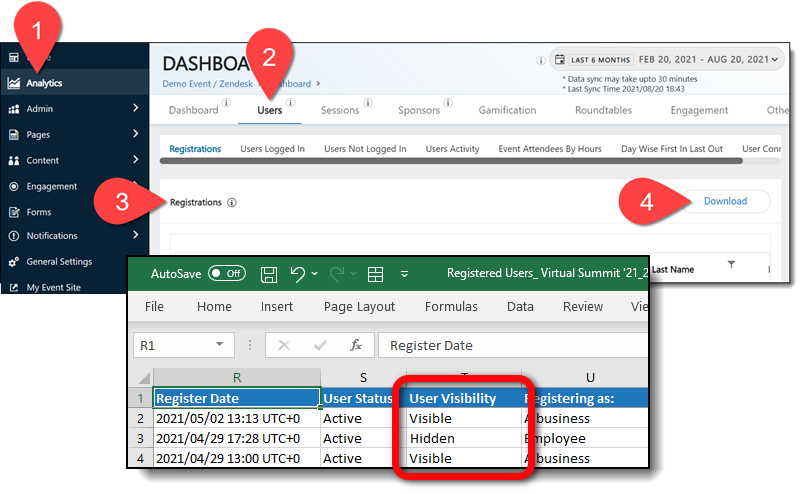Click the info icon beside Registrations heading
Screen dimensions: 801x494
coord(231,202)
